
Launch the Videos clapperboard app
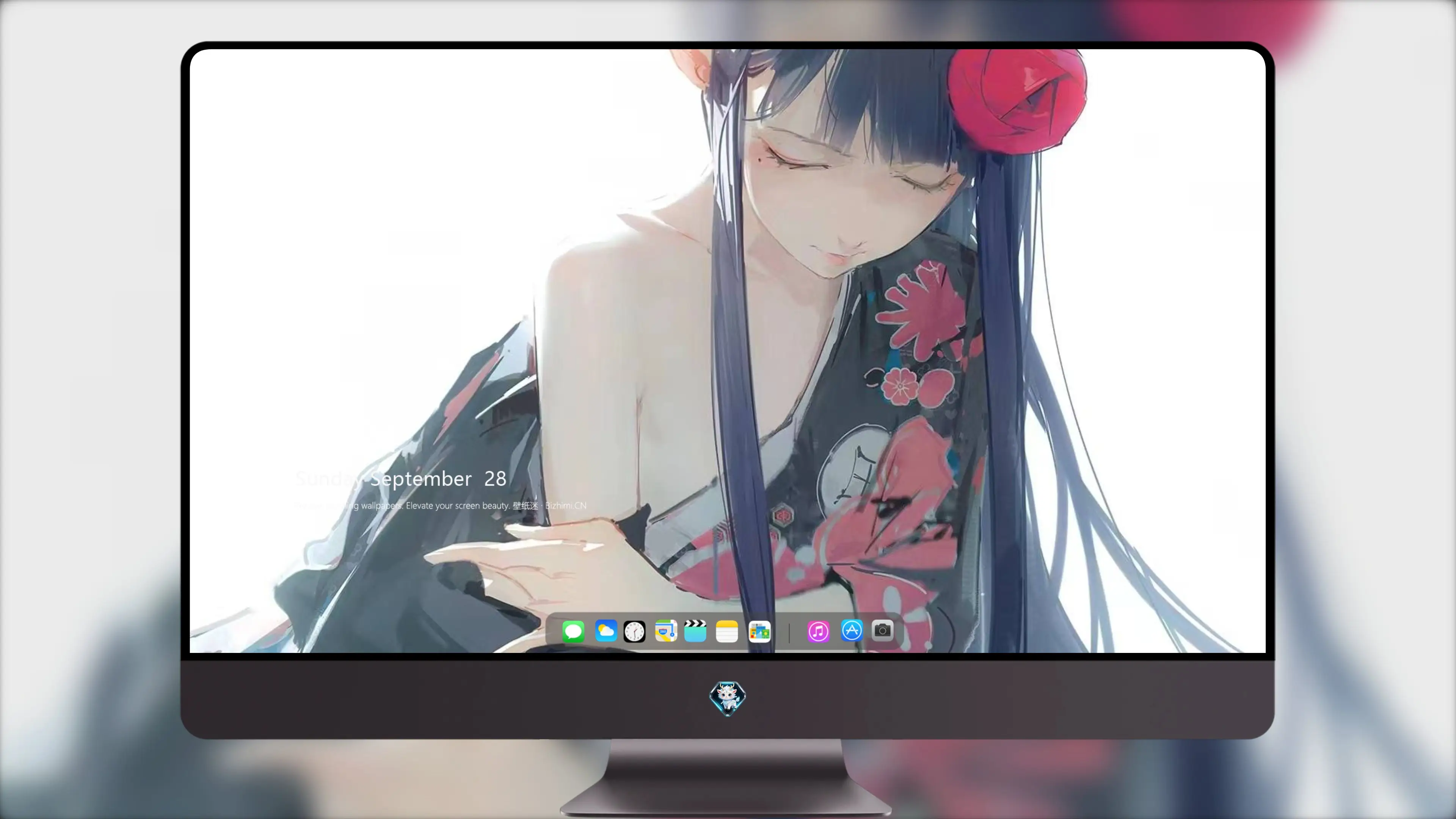(695, 631)
